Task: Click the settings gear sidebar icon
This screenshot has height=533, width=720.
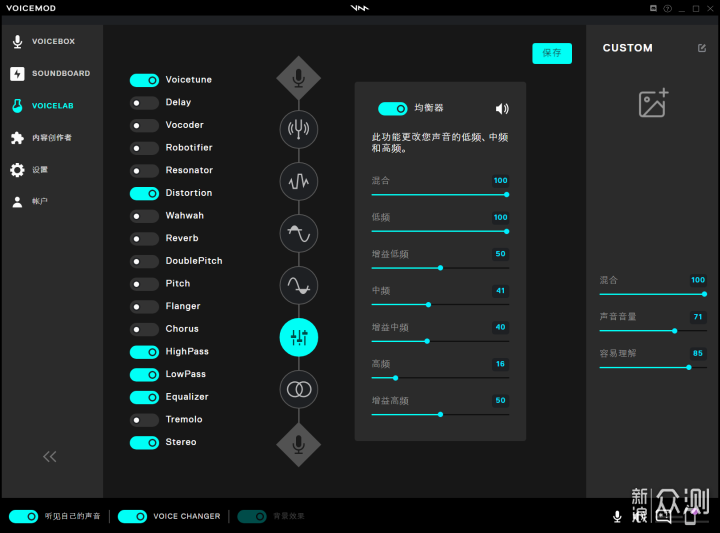Action: point(17,170)
